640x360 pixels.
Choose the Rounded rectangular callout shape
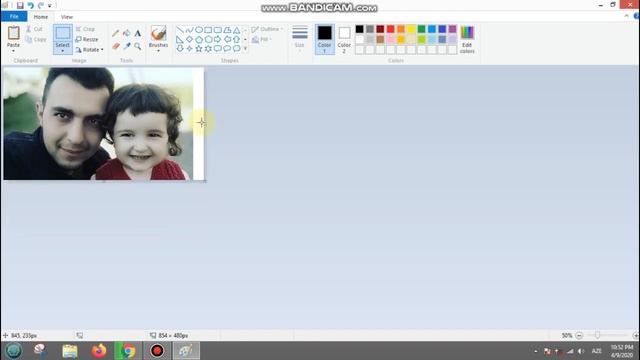[218, 49]
